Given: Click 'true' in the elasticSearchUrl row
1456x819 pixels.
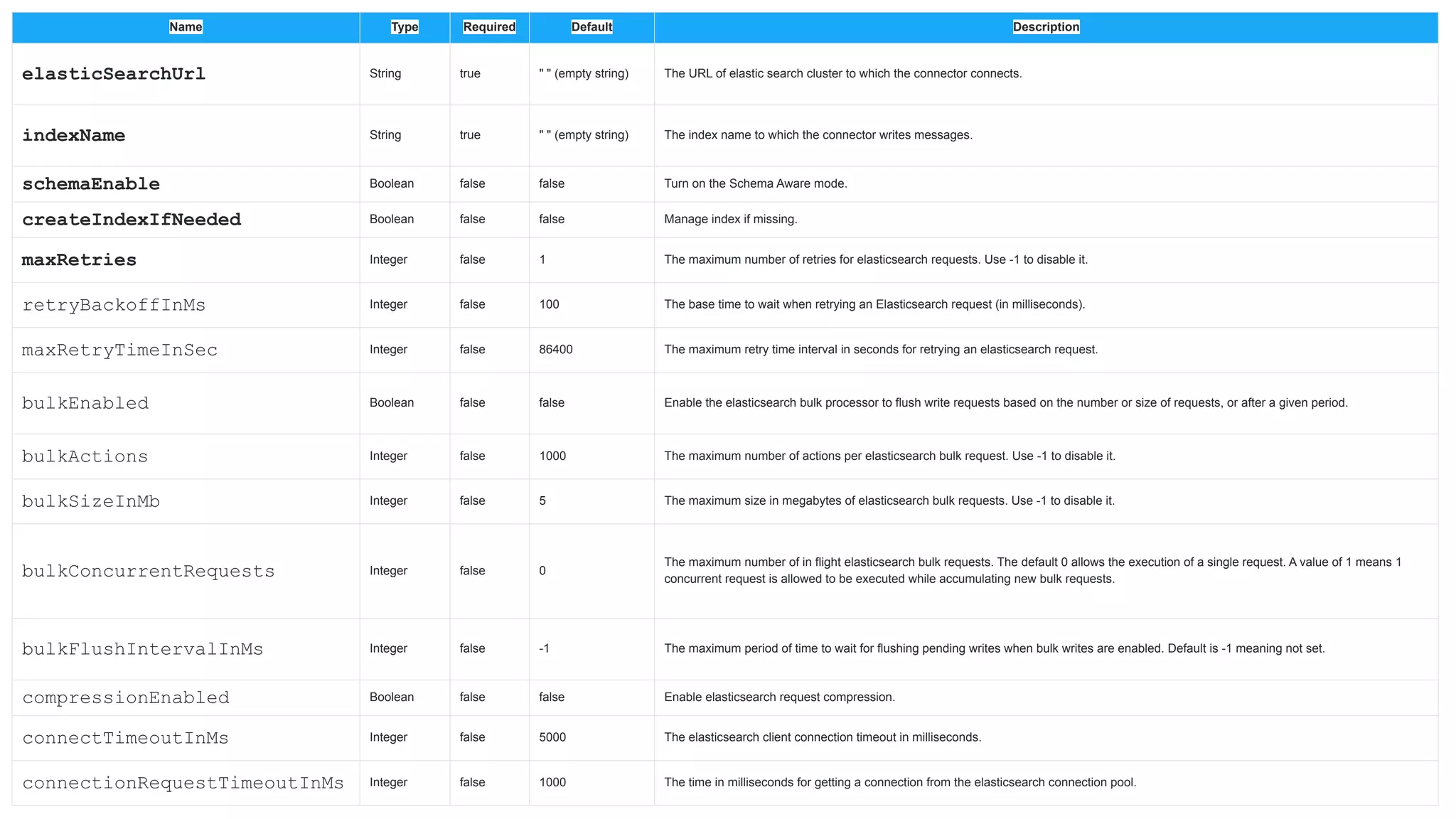Looking at the screenshot, I should point(470,73).
